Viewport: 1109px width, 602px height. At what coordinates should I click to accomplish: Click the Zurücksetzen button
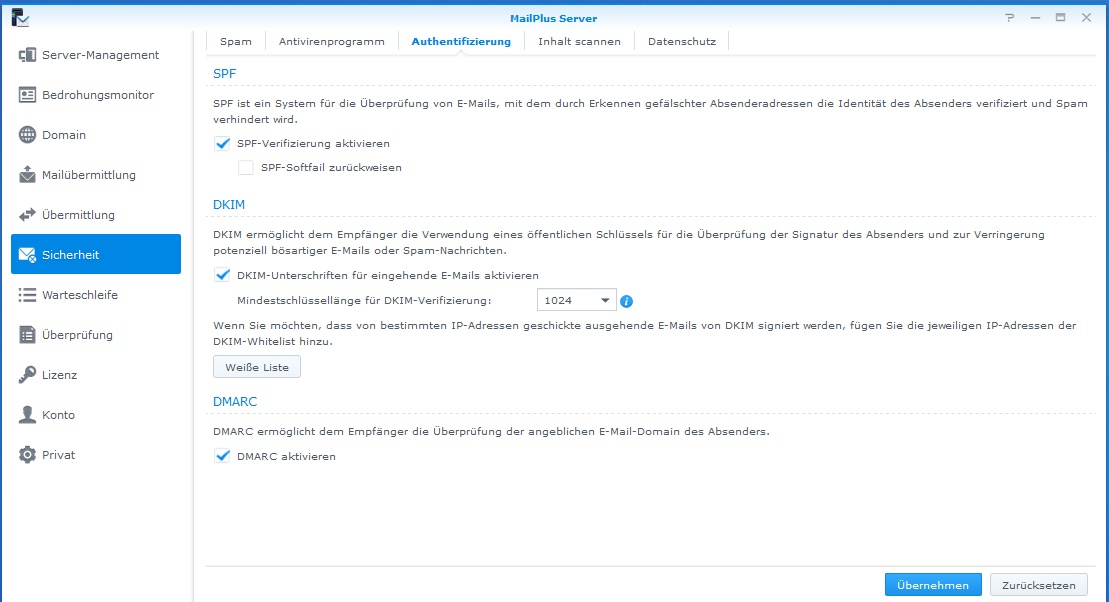click(x=1038, y=585)
